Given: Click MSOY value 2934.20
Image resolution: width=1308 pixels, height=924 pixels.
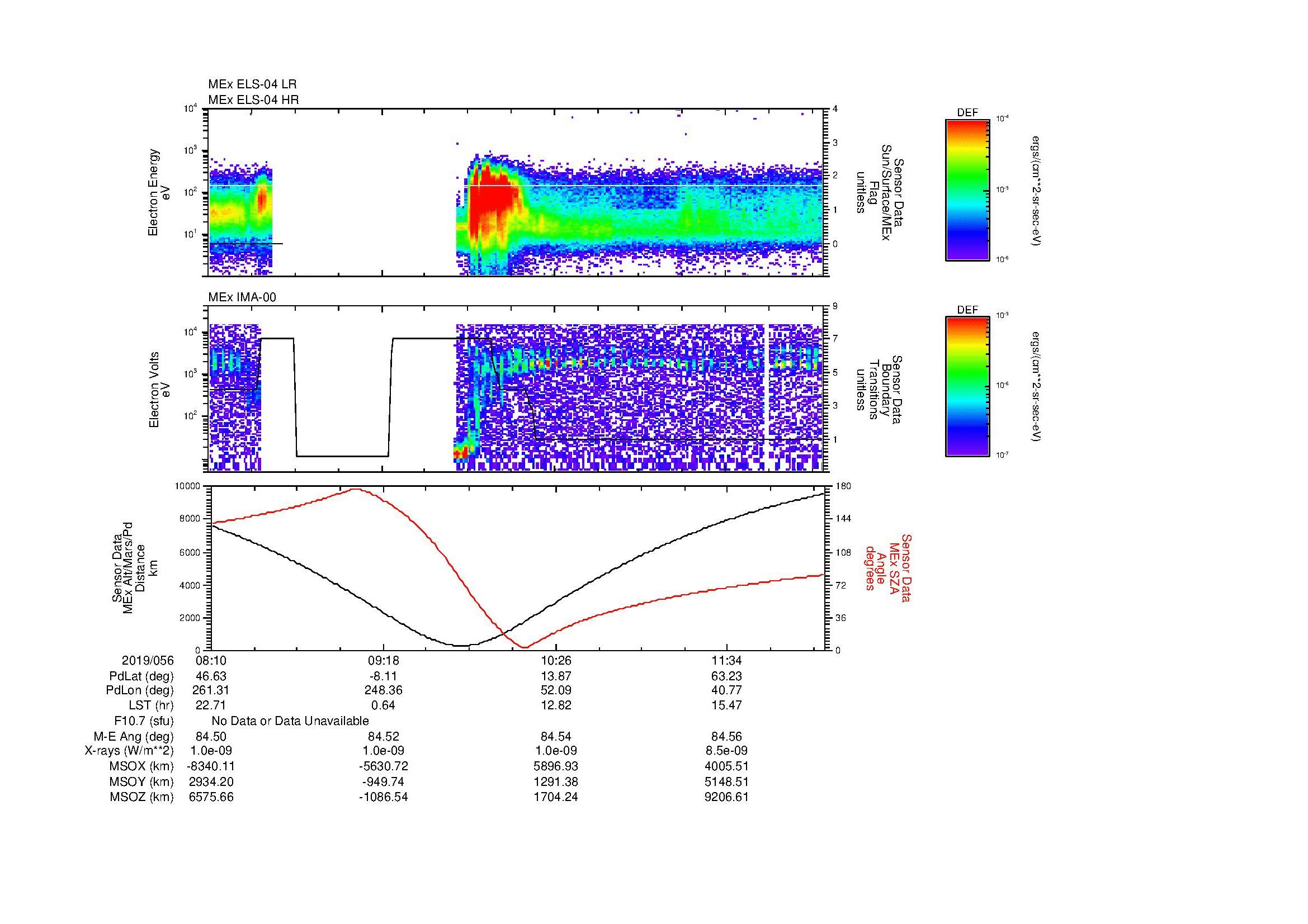Looking at the screenshot, I should [x=211, y=781].
